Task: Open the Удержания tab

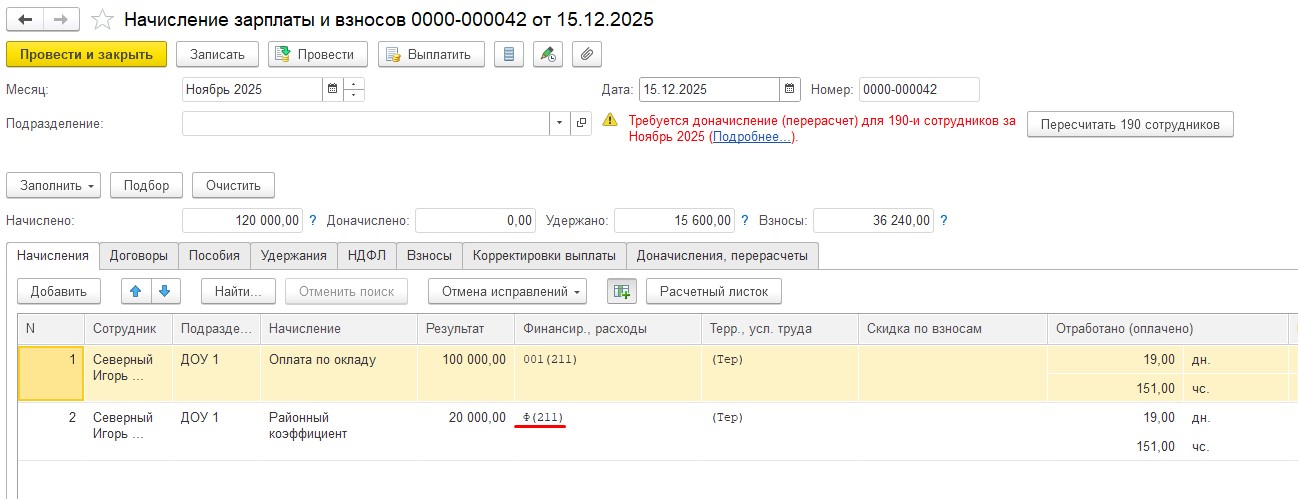Action: tap(293, 255)
